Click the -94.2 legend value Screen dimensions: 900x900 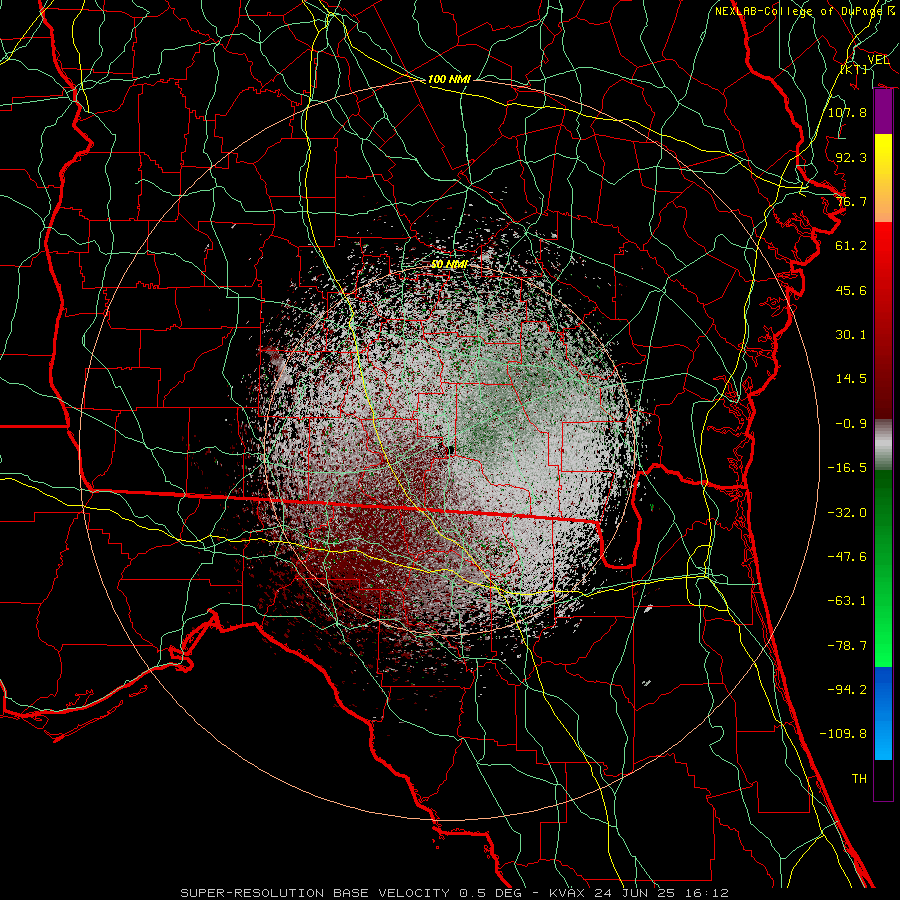[x=847, y=690]
